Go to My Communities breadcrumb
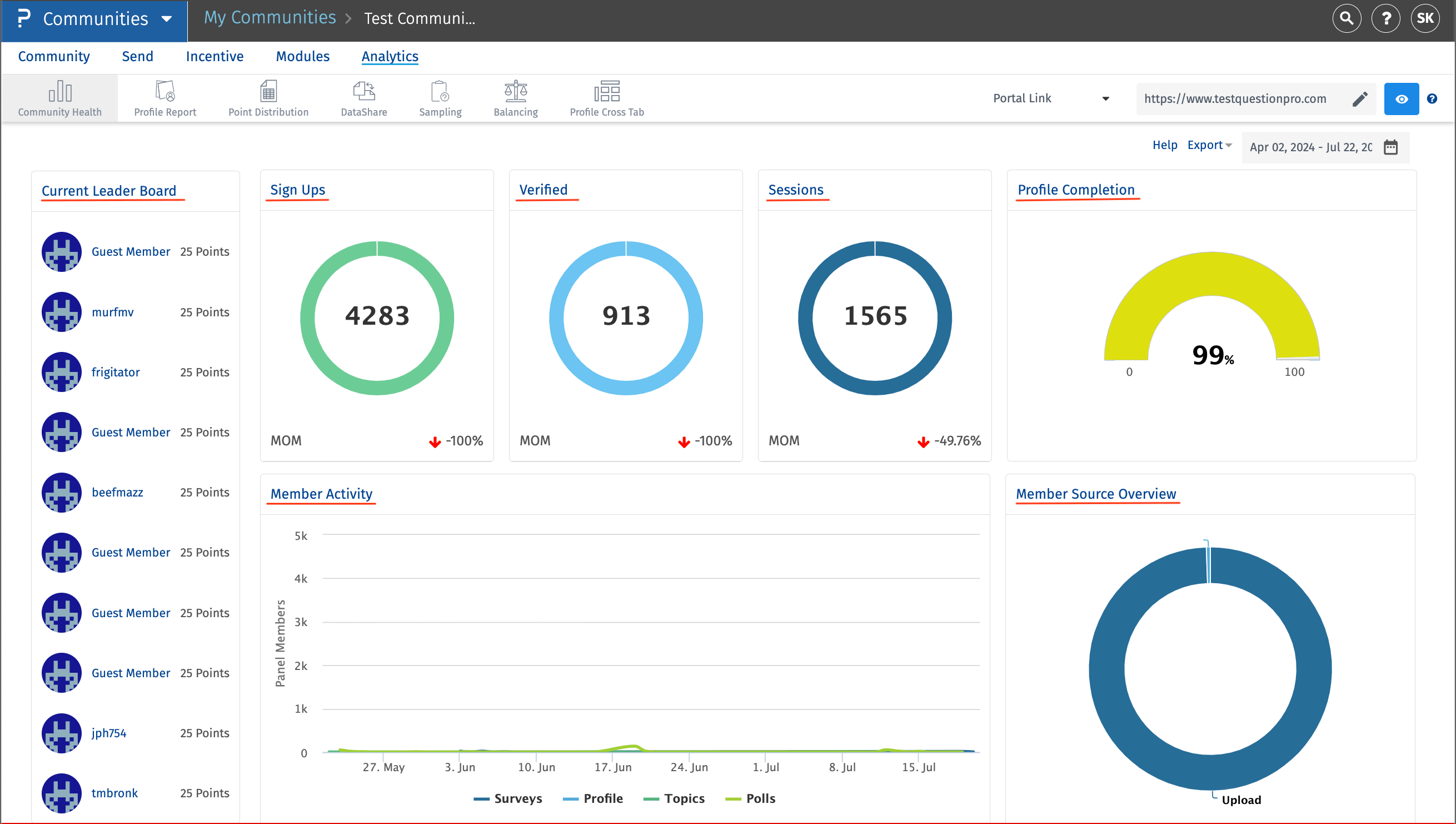The image size is (1456, 824). tap(270, 18)
